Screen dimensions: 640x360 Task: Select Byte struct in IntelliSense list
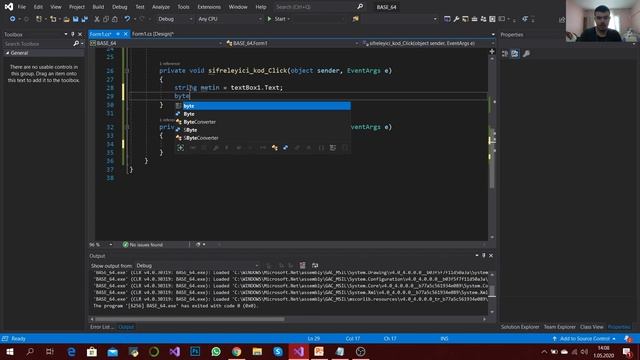point(262,114)
